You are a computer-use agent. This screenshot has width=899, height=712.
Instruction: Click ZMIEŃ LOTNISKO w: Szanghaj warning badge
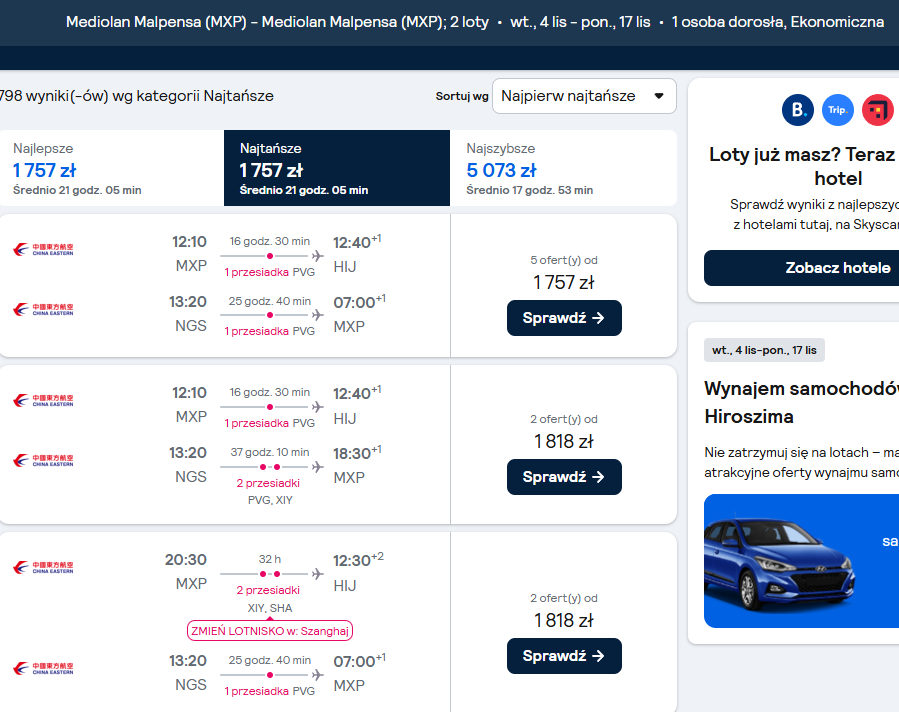[270, 631]
